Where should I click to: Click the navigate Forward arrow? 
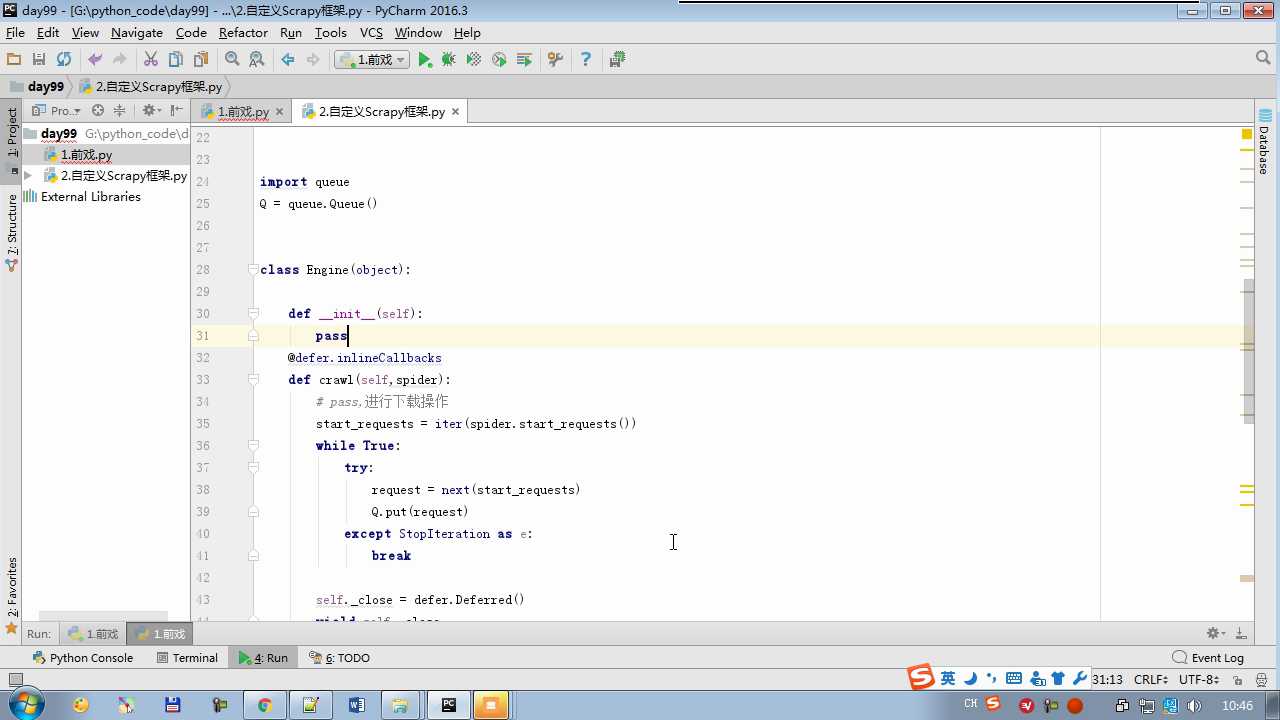pos(313,60)
